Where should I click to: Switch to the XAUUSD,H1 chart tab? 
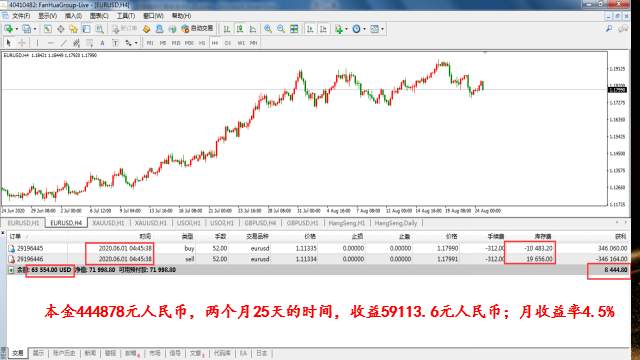pos(108,223)
